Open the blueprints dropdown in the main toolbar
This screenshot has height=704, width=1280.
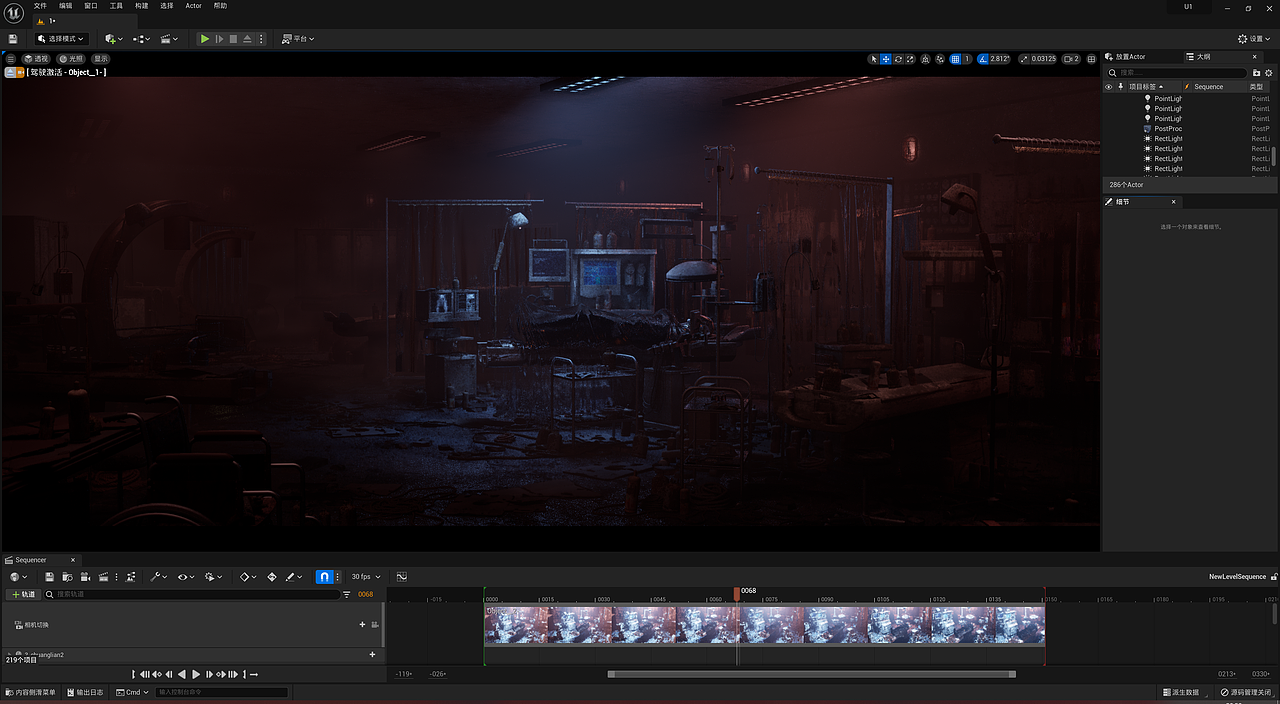141,39
